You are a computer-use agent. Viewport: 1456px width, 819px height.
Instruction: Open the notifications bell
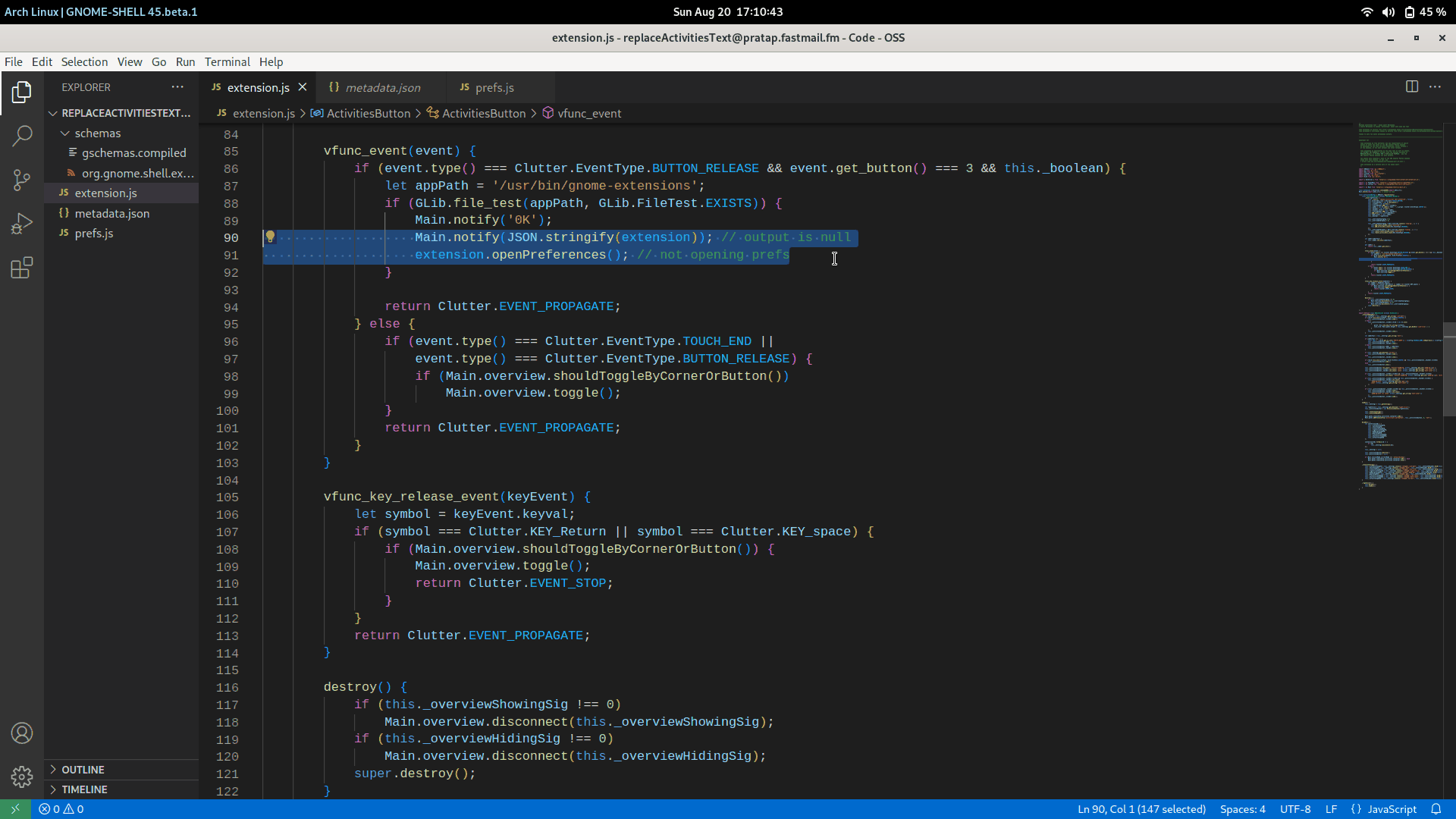(x=1436, y=809)
